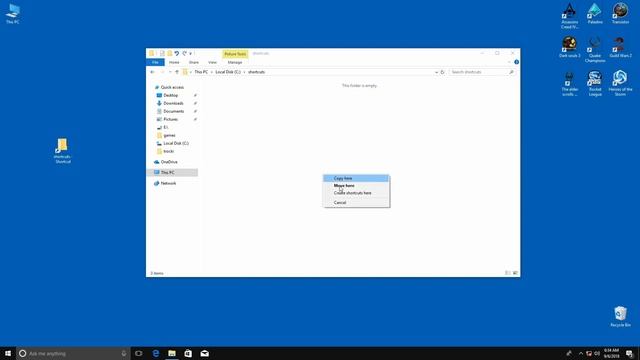The width and height of the screenshot is (640, 360).
Task: Go up one folder level arrow
Action: [x=177, y=72]
